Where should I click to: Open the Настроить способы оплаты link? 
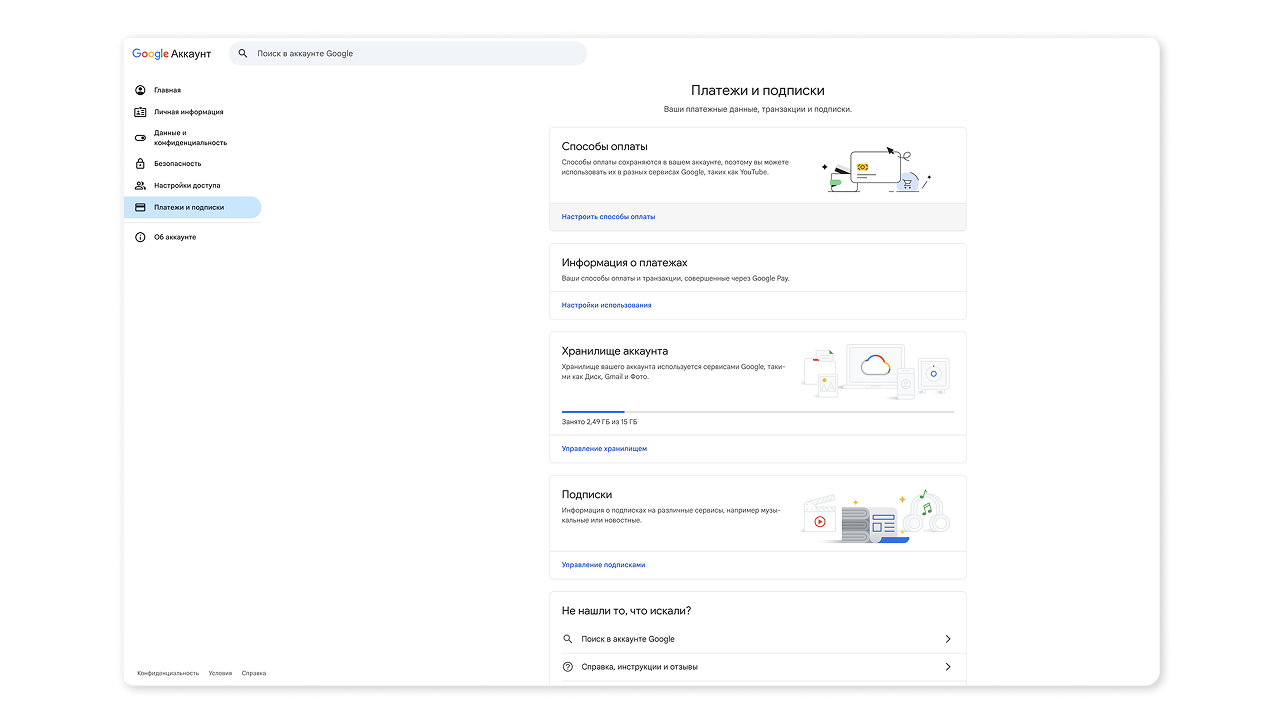tap(608, 217)
